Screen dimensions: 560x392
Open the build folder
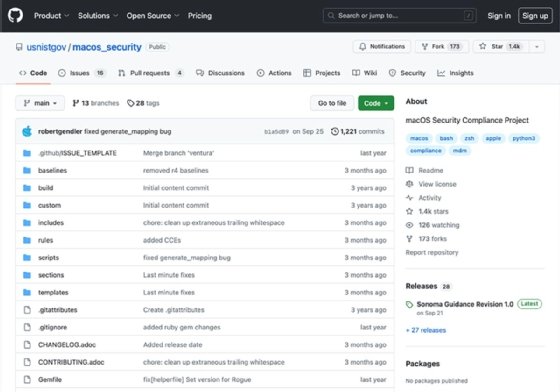45,188
